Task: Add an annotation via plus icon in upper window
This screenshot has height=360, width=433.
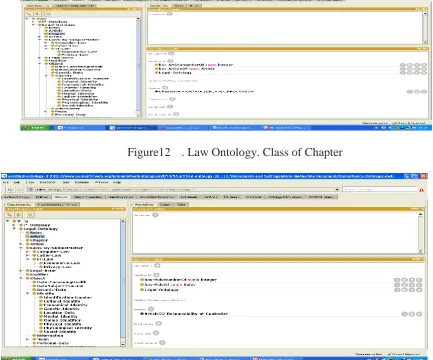Action: (x=169, y=14)
